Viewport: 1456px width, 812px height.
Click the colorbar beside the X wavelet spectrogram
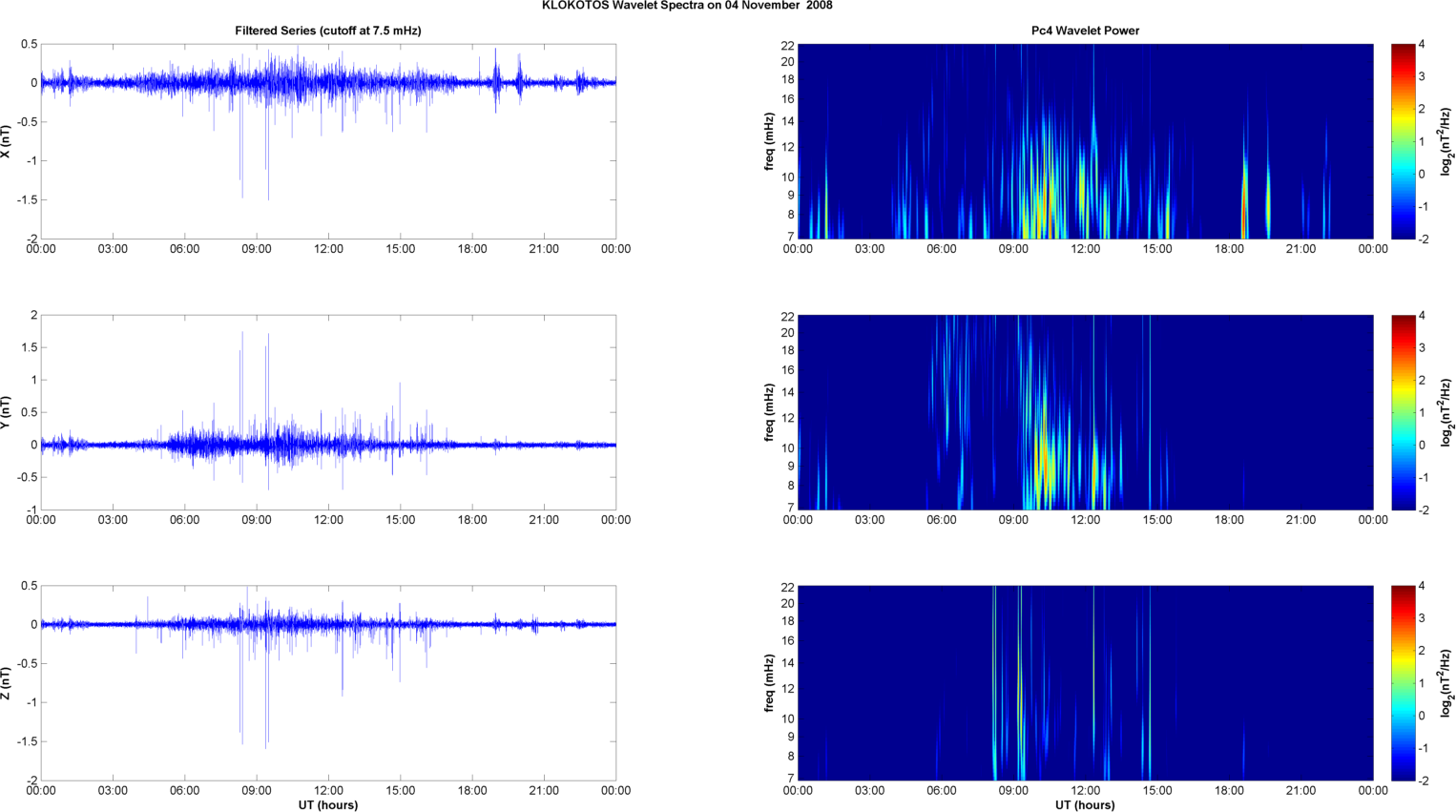coord(1404,141)
